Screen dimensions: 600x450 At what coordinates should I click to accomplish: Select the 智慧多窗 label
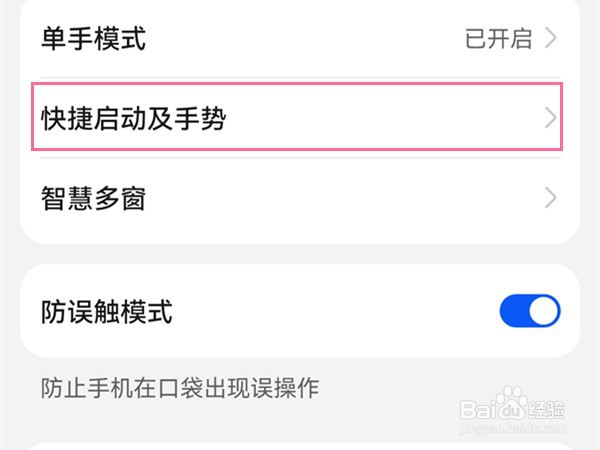tap(93, 198)
